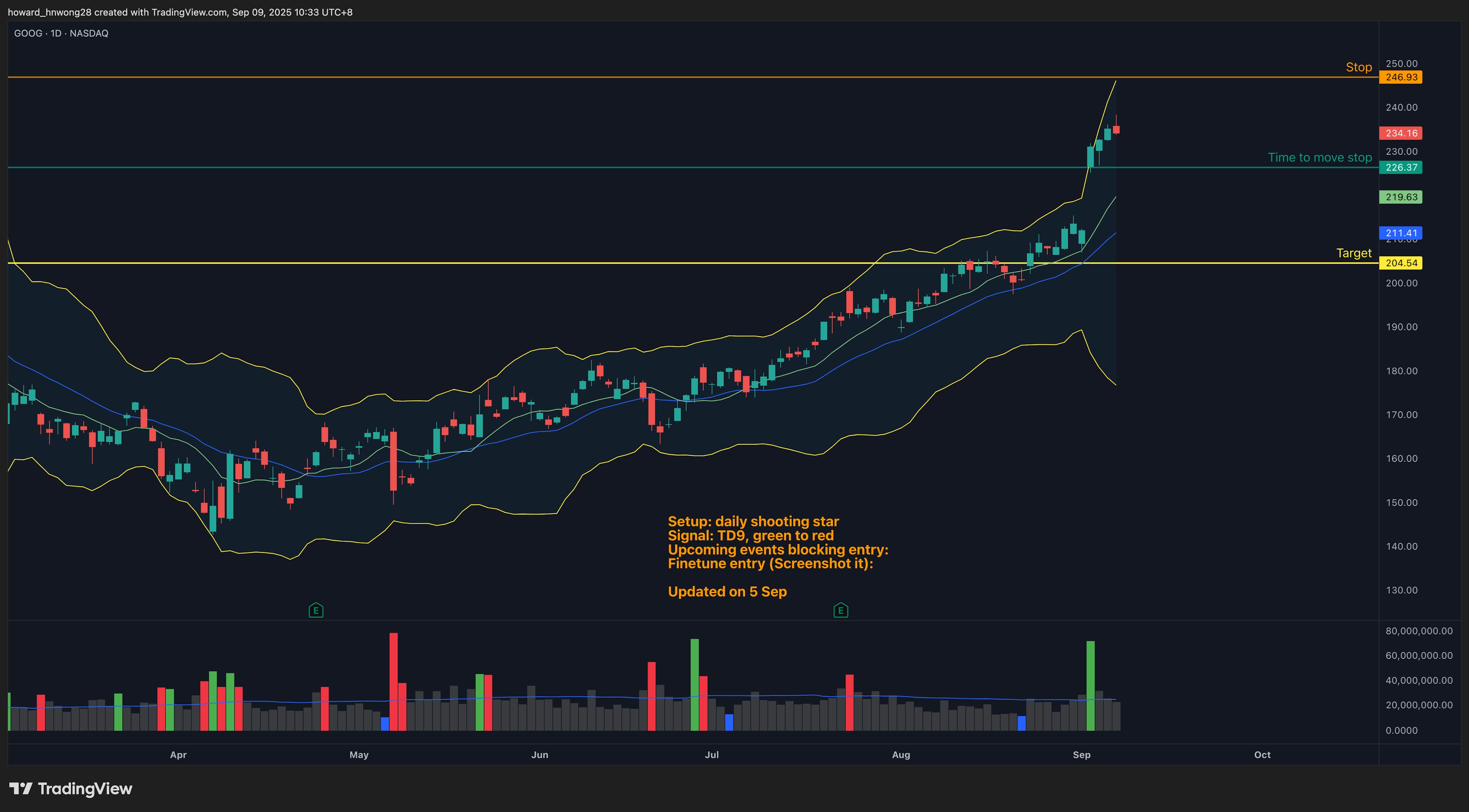Click the TradingView logo at the bottom
The image size is (1469, 812).
[x=71, y=789]
